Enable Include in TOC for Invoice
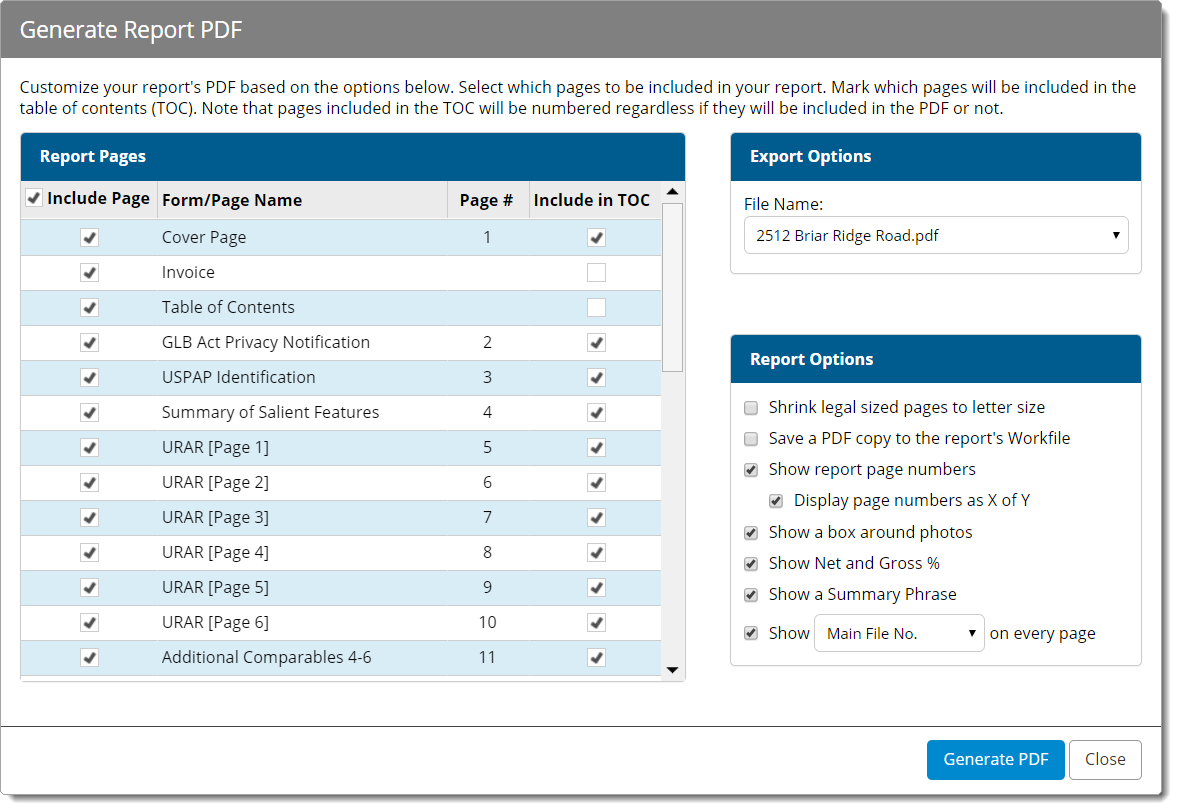This screenshot has width=1177, height=810. (596, 273)
